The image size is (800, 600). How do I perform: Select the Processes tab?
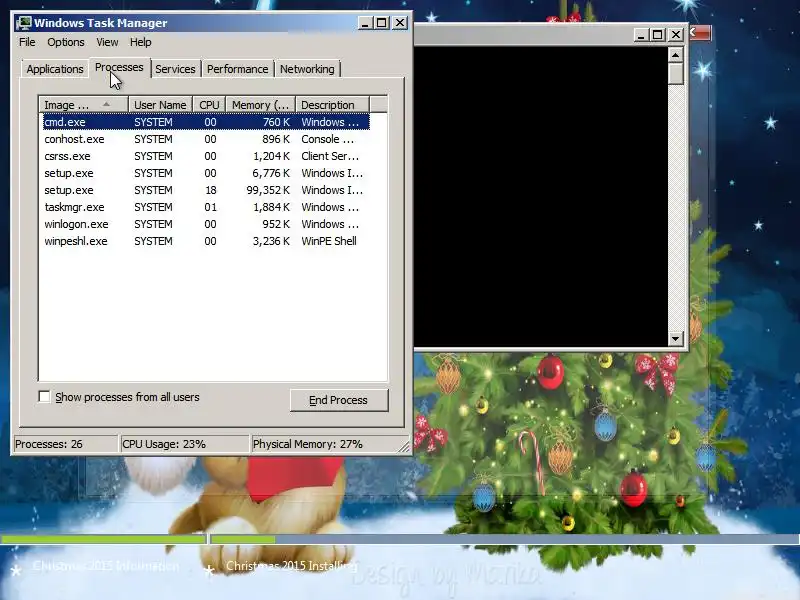(119, 67)
